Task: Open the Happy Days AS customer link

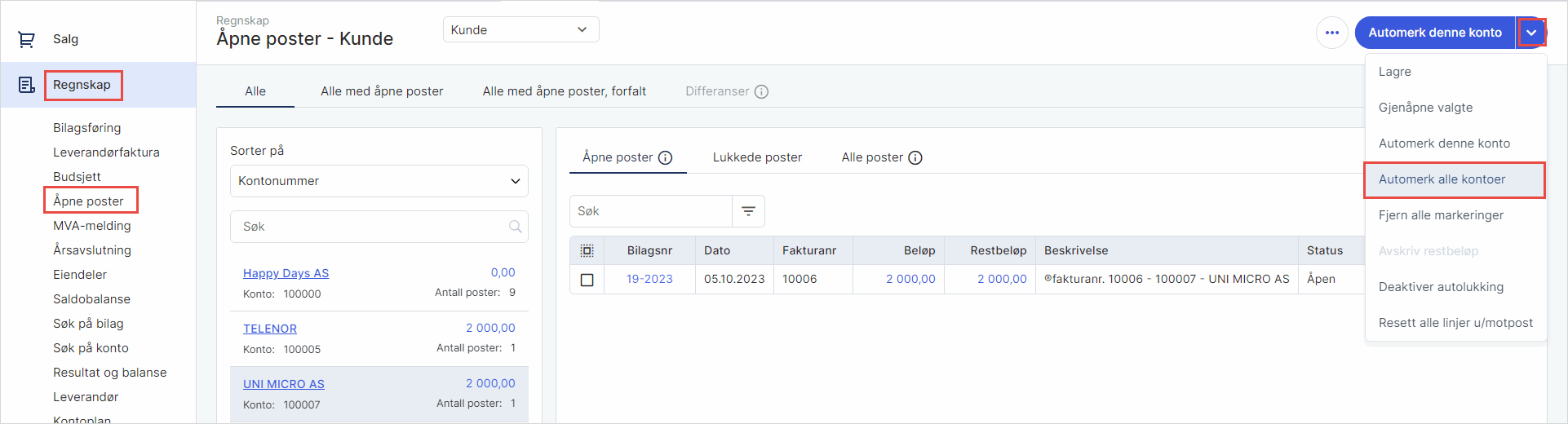Action: 286,273
